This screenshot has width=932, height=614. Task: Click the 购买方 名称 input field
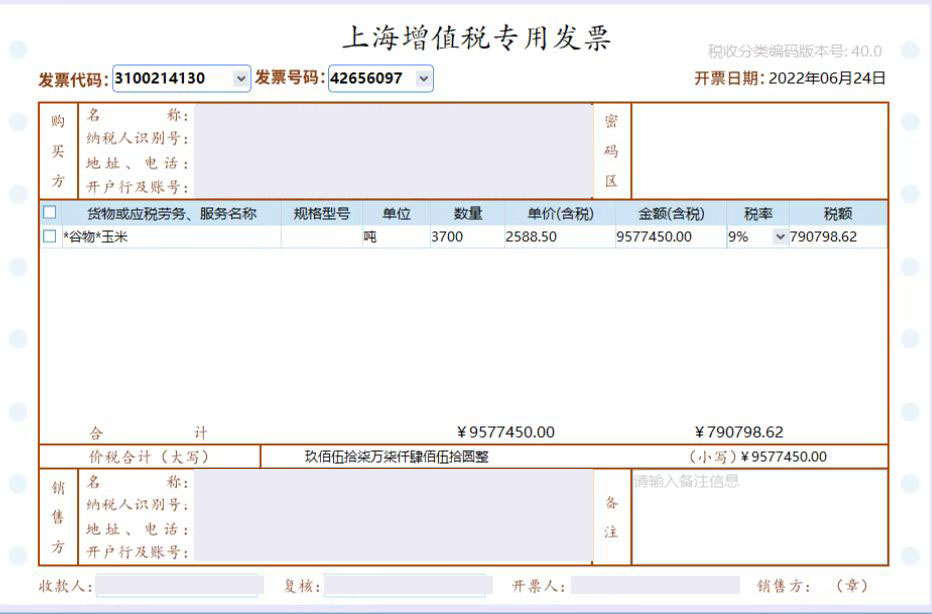click(392, 116)
